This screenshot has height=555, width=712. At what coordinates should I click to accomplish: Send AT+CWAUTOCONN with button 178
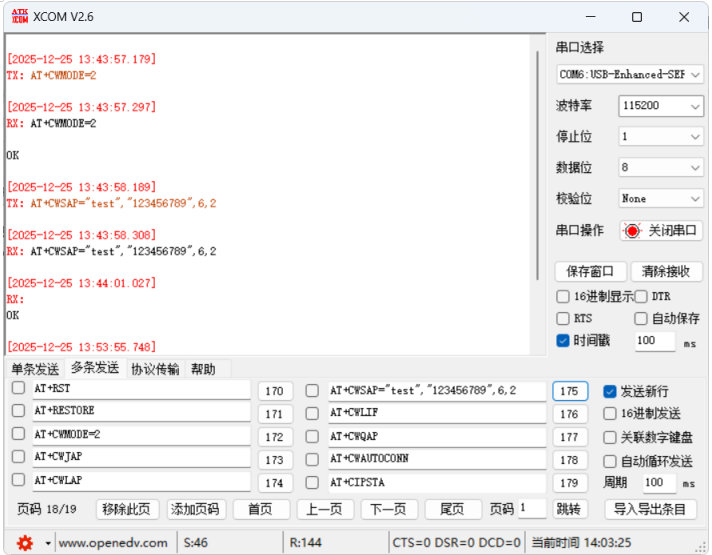pos(569,460)
